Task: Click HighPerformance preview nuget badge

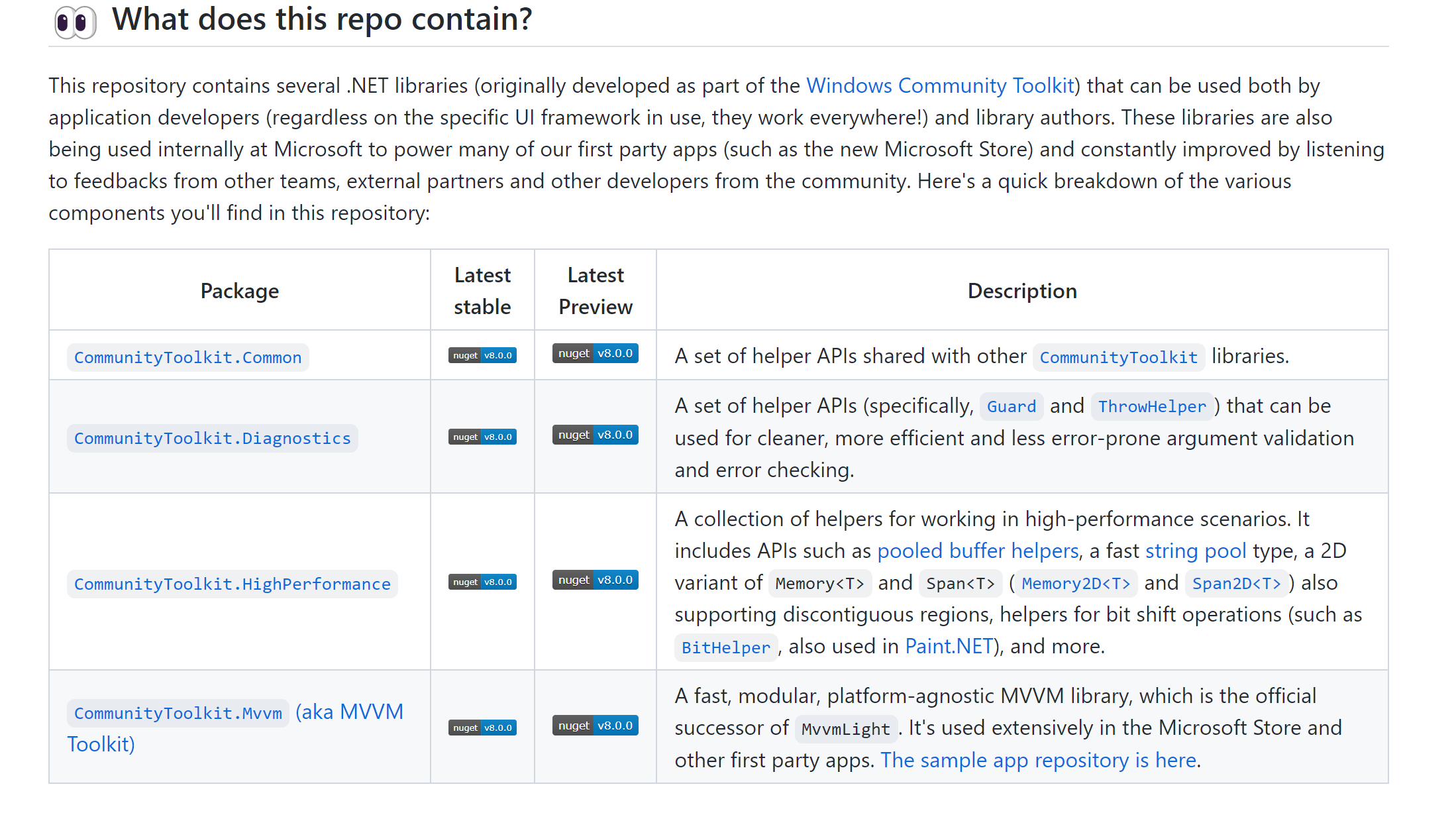Action: point(595,580)
